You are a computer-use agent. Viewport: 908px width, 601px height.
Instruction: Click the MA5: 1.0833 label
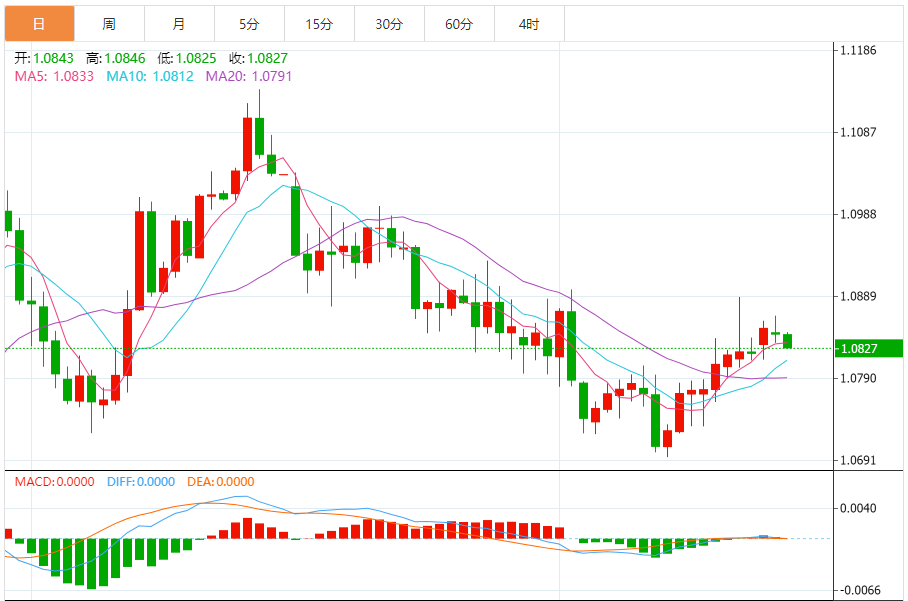pyautogui.click(x=54, y=76)
